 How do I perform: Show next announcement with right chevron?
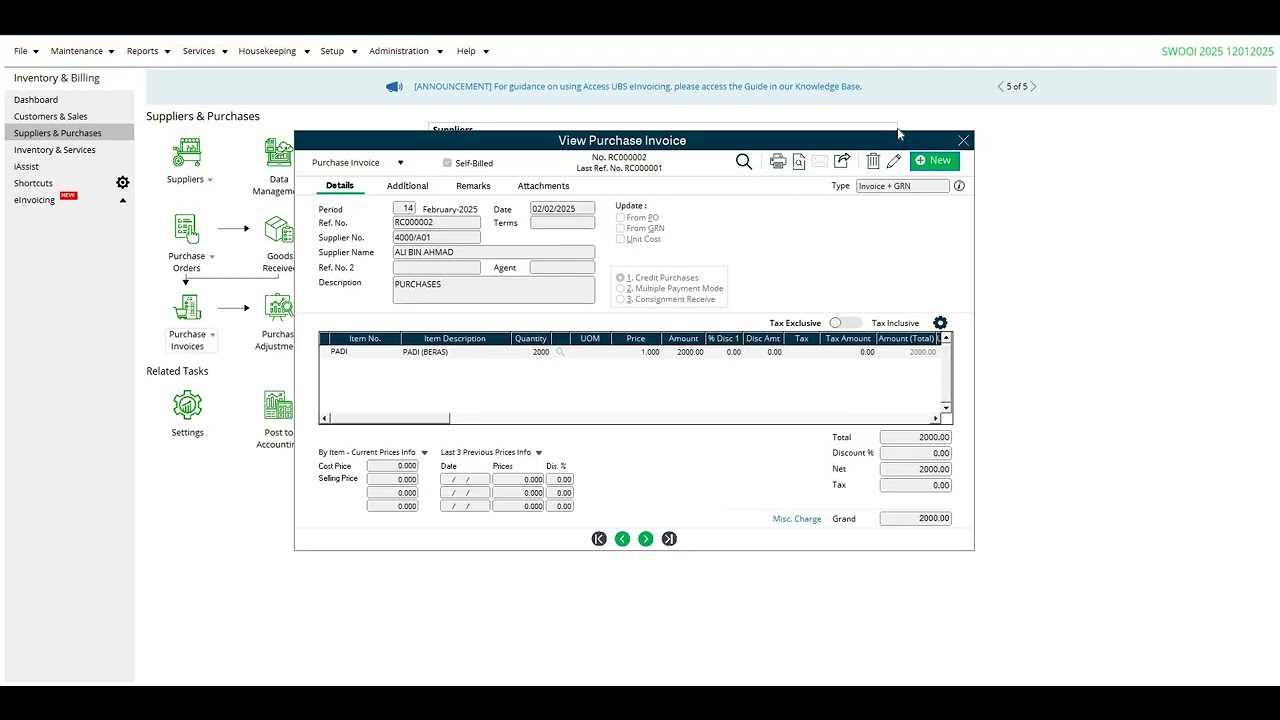tap(1033, 87)
